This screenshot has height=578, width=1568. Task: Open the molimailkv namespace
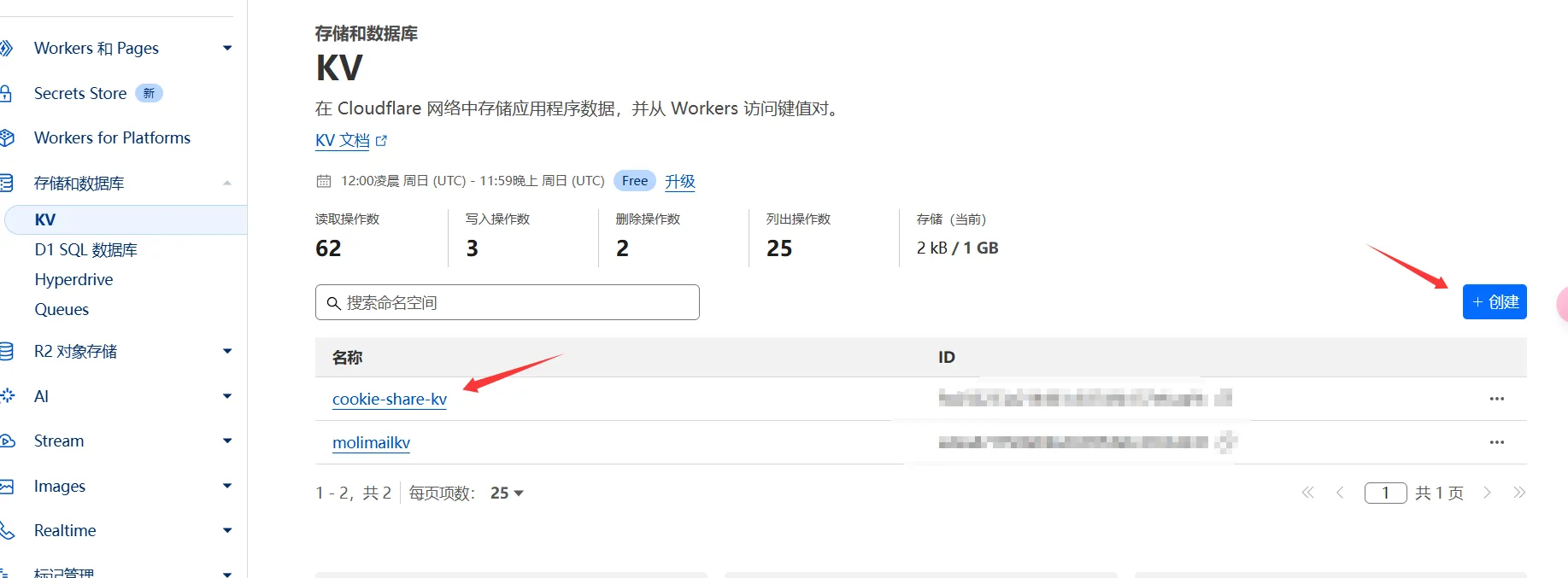371,442
